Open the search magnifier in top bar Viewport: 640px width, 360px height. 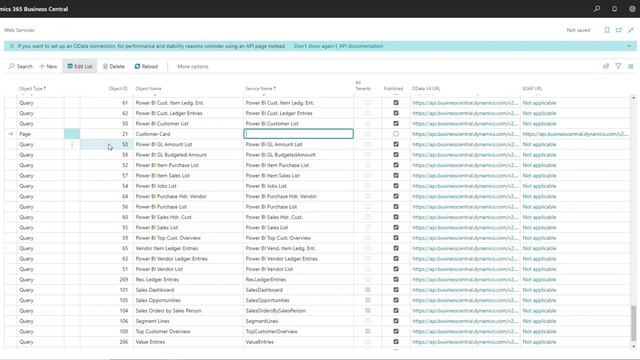tap(597, 9)
